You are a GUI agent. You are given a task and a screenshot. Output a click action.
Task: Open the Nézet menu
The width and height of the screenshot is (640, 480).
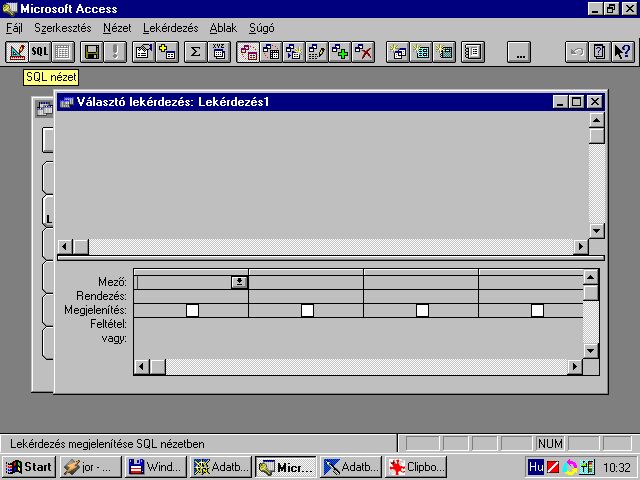tap(117, 28)
